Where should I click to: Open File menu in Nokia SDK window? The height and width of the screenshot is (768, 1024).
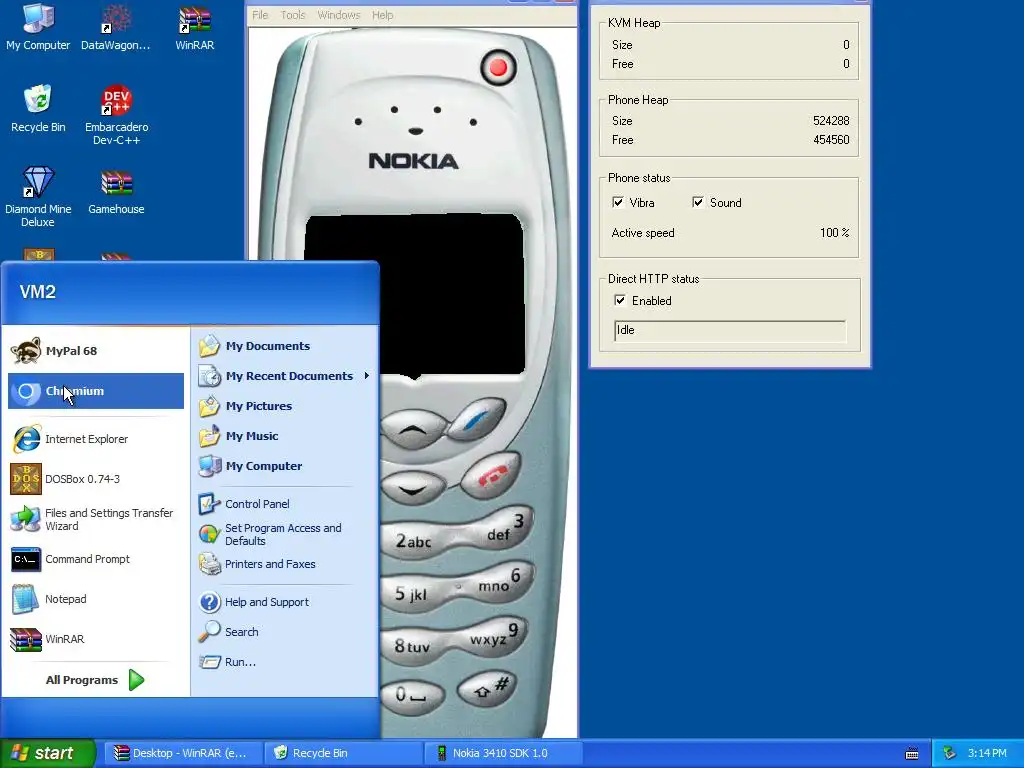coord(260,15)
